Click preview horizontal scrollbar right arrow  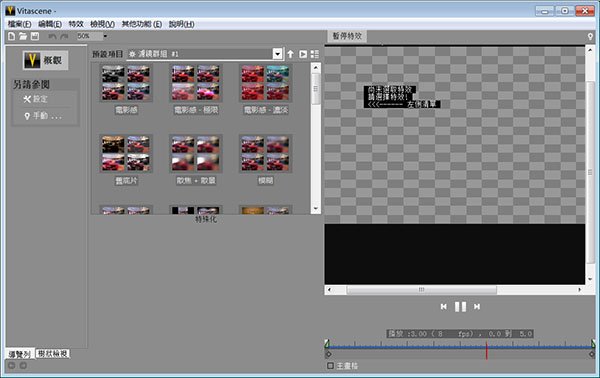[x=580, y=290]
